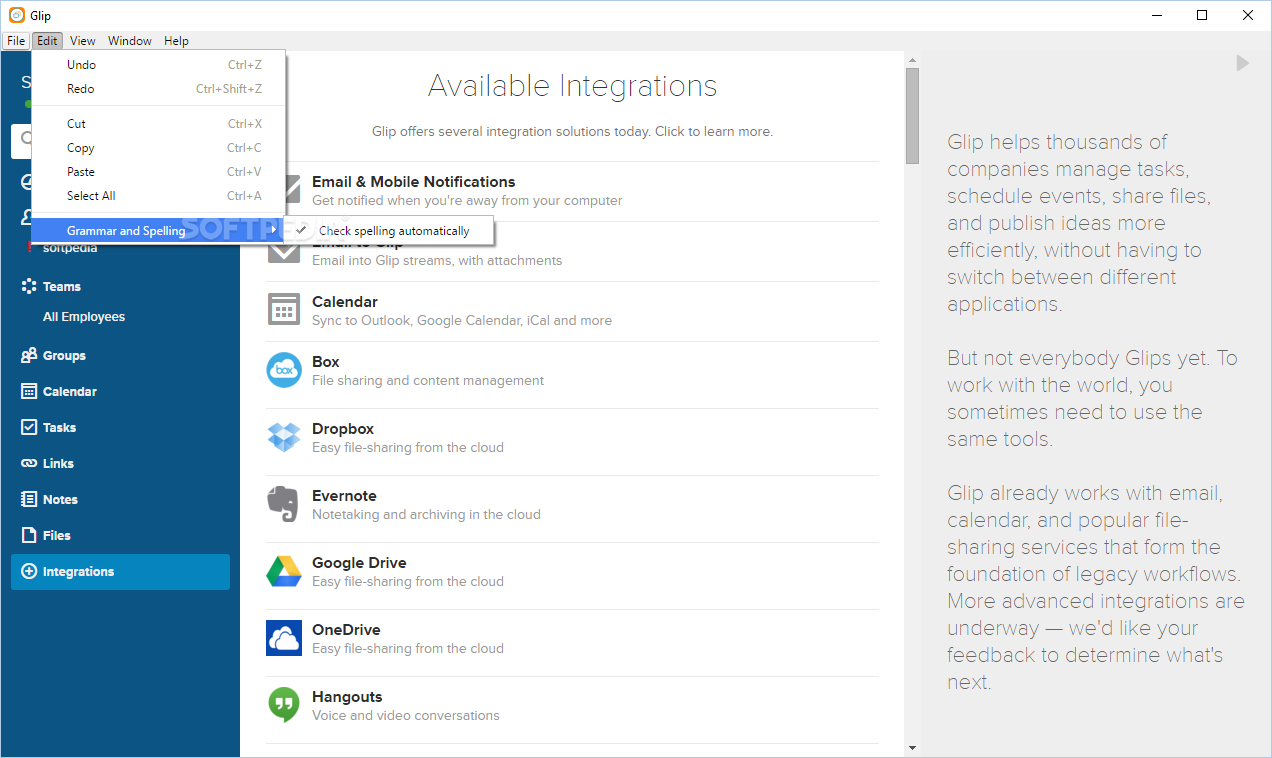Image resolution: width=1272 pixels, height=758 pixels.
Task: Open the OneDrive integration title
Action: (x=346, y=630)
